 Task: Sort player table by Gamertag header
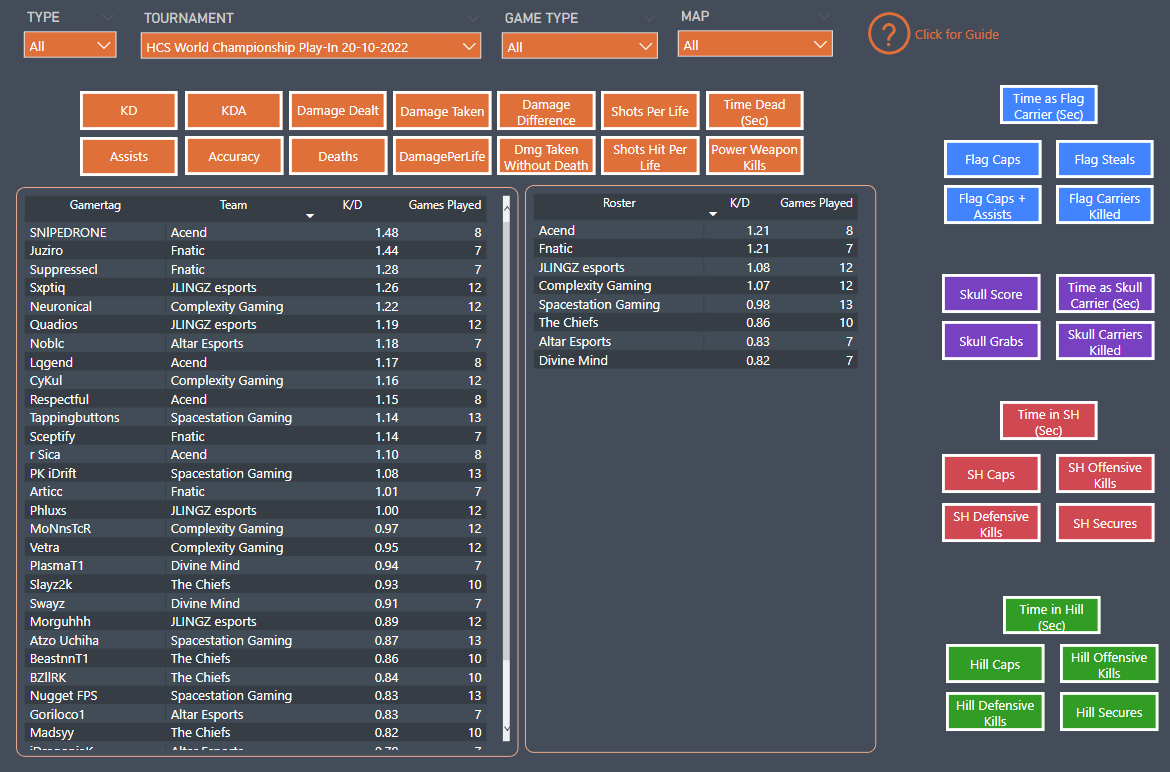coord(95,205)
